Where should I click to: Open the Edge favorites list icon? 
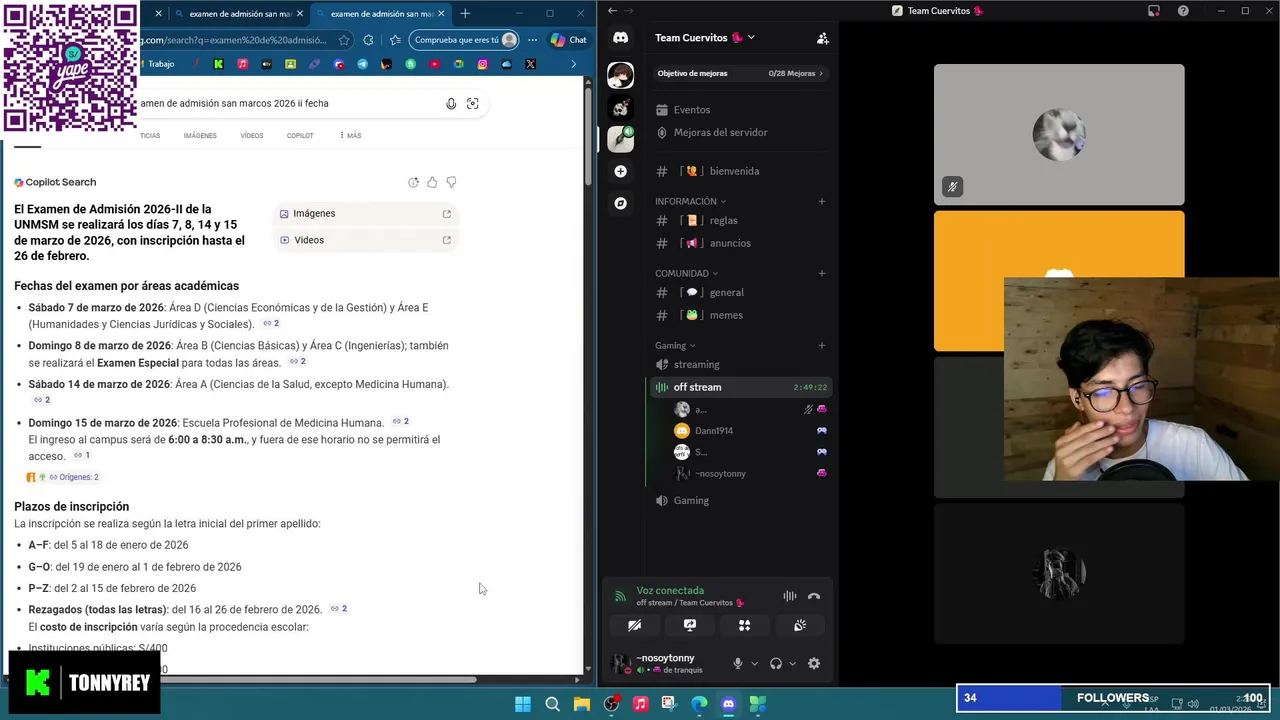coord(395,40)
